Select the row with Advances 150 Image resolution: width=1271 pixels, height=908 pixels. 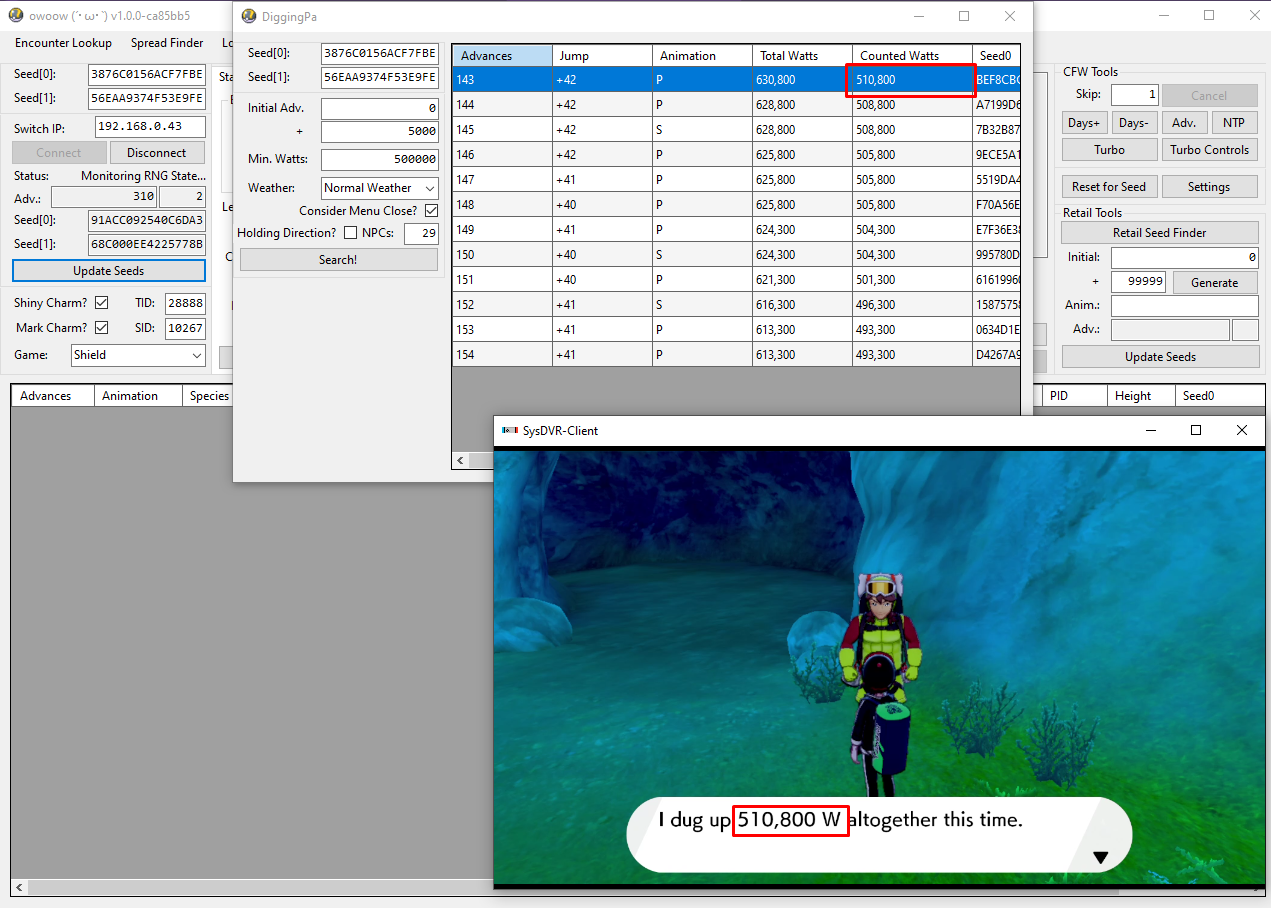[736, 255]
